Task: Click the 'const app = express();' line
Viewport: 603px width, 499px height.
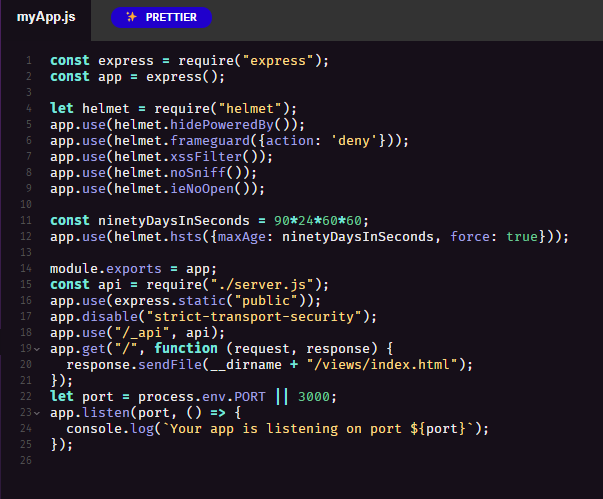Action: 137,77
